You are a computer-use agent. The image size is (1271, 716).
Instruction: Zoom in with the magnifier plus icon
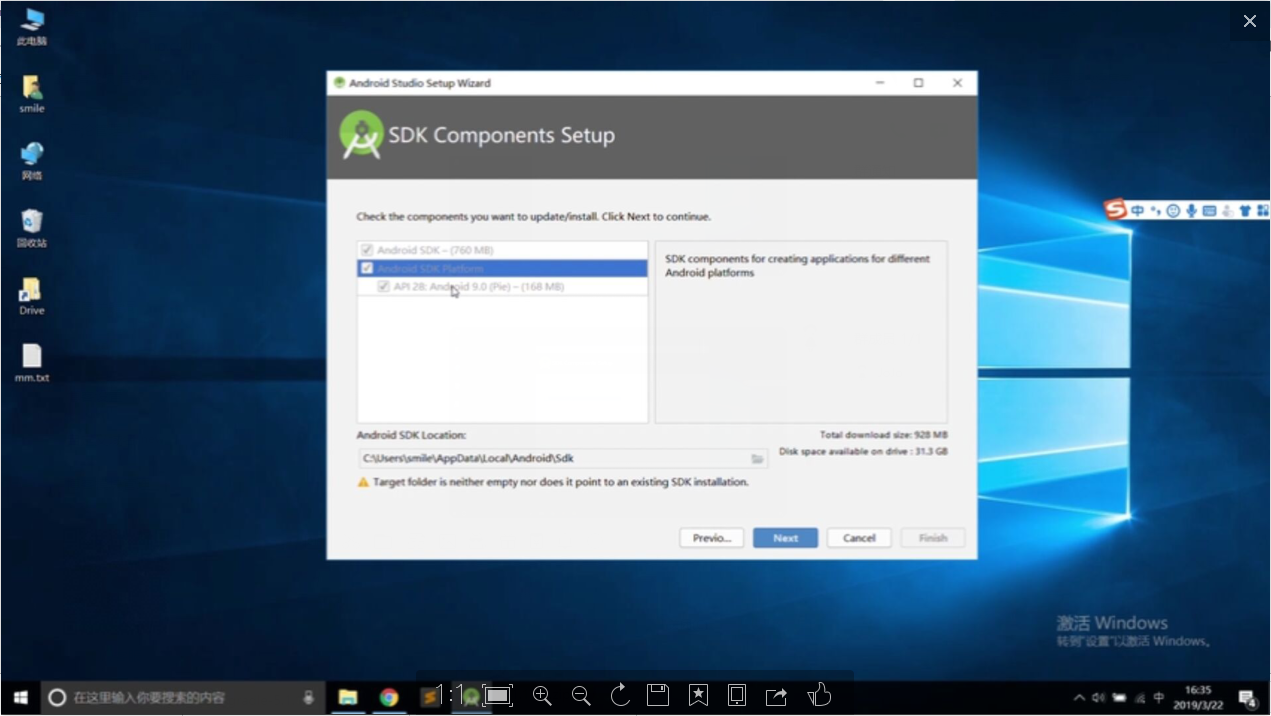[542, 695]
